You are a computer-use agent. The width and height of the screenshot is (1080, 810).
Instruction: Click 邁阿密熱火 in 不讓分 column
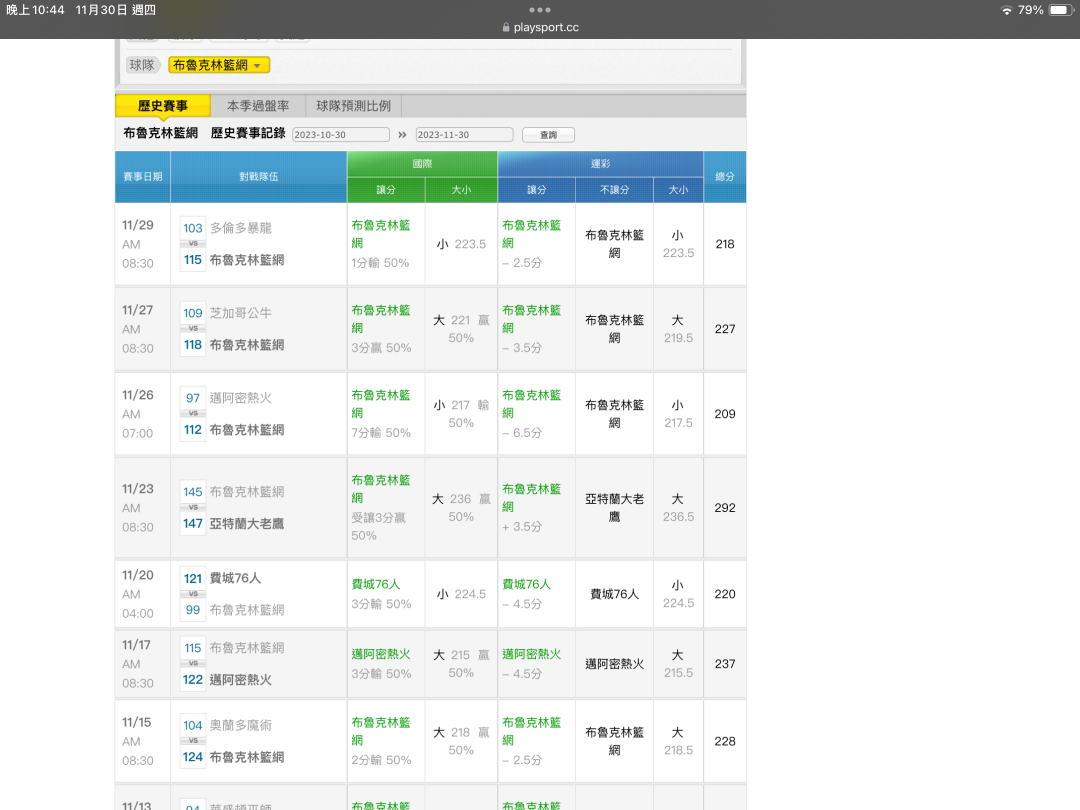point(614,664)
